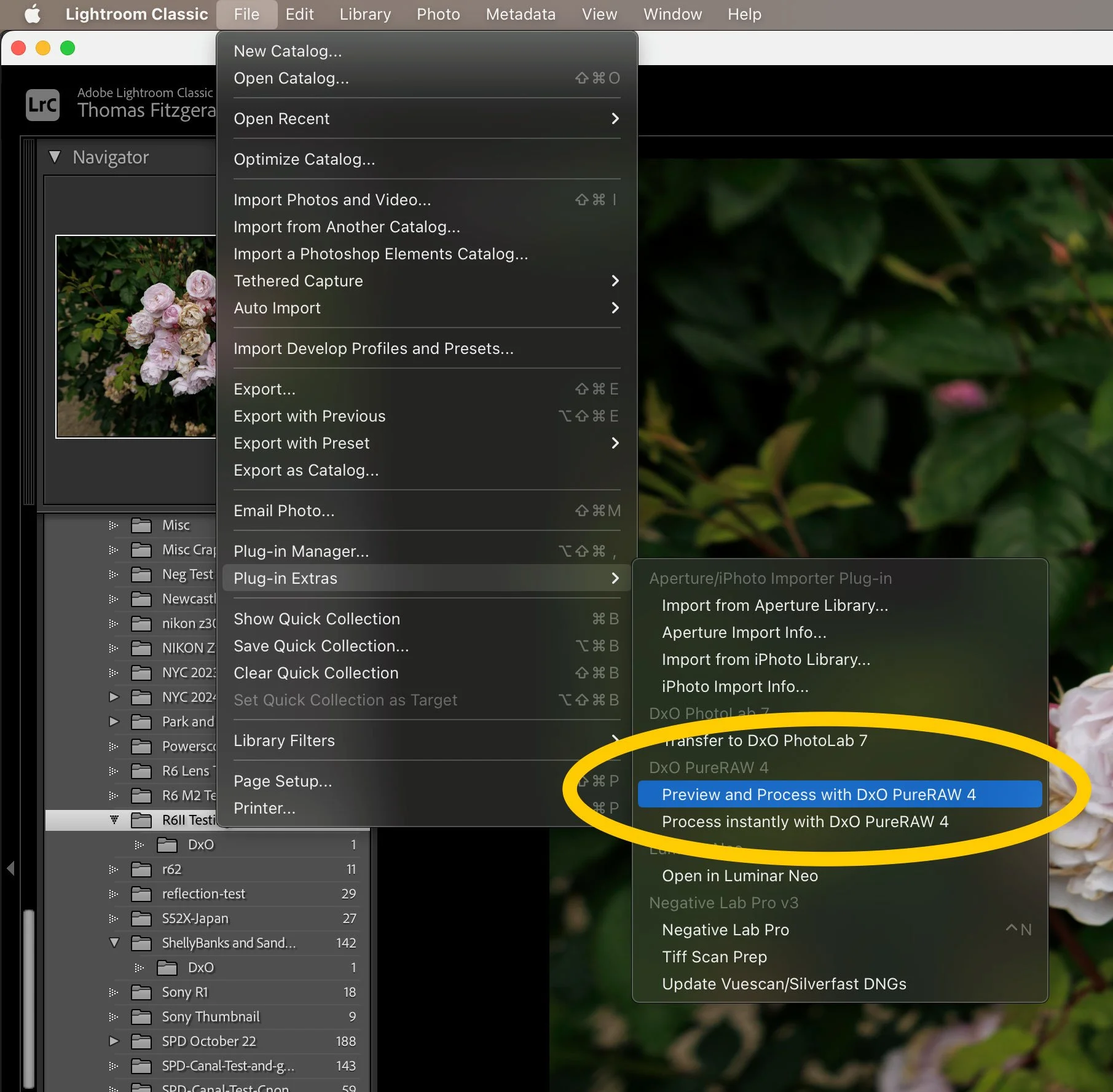
Task: Select the Aperture Import Info item
Action: 840,632
